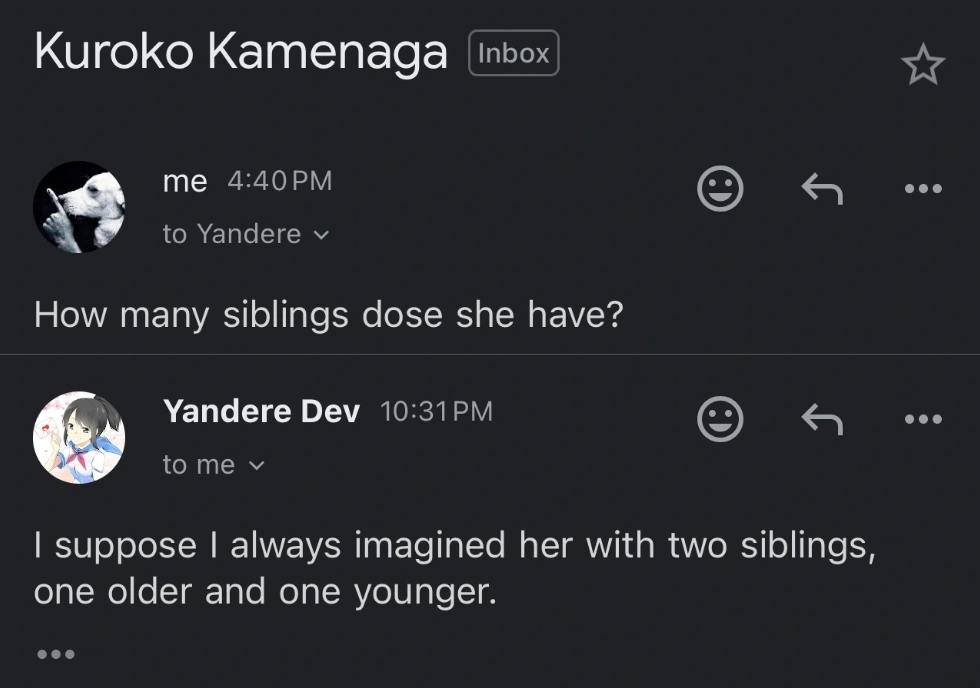Tap the sender name "me"
The height and width of the screenshot is (688, 980).
(x=185, y=181)
